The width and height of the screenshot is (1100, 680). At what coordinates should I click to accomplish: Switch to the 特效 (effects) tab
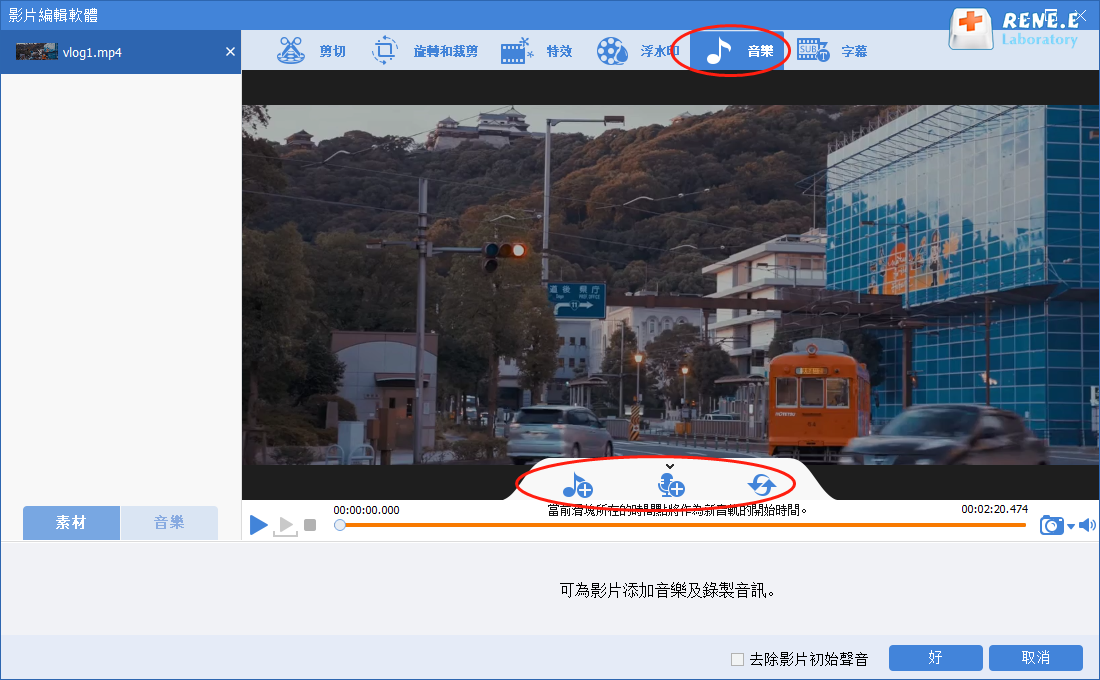click(537, 51)
